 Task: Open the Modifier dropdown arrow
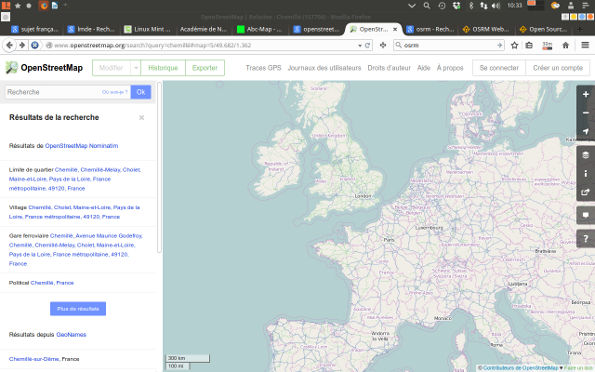tap(135, 68)
